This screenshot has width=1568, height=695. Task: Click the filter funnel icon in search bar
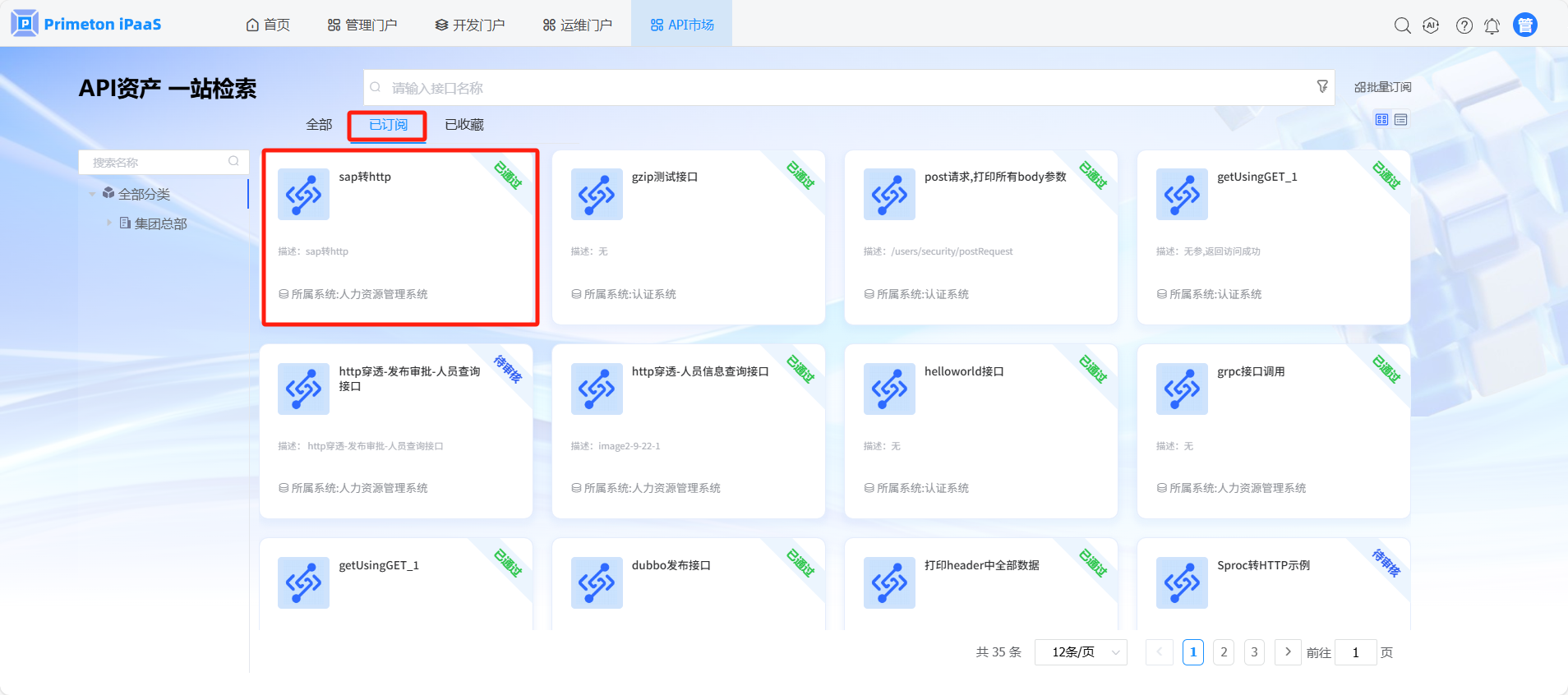[1321, 86]
